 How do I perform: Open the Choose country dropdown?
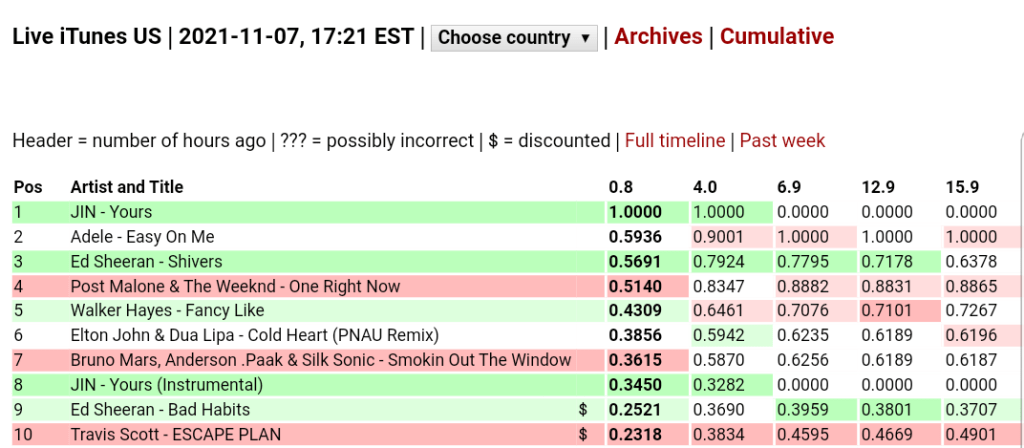(514, 38)
